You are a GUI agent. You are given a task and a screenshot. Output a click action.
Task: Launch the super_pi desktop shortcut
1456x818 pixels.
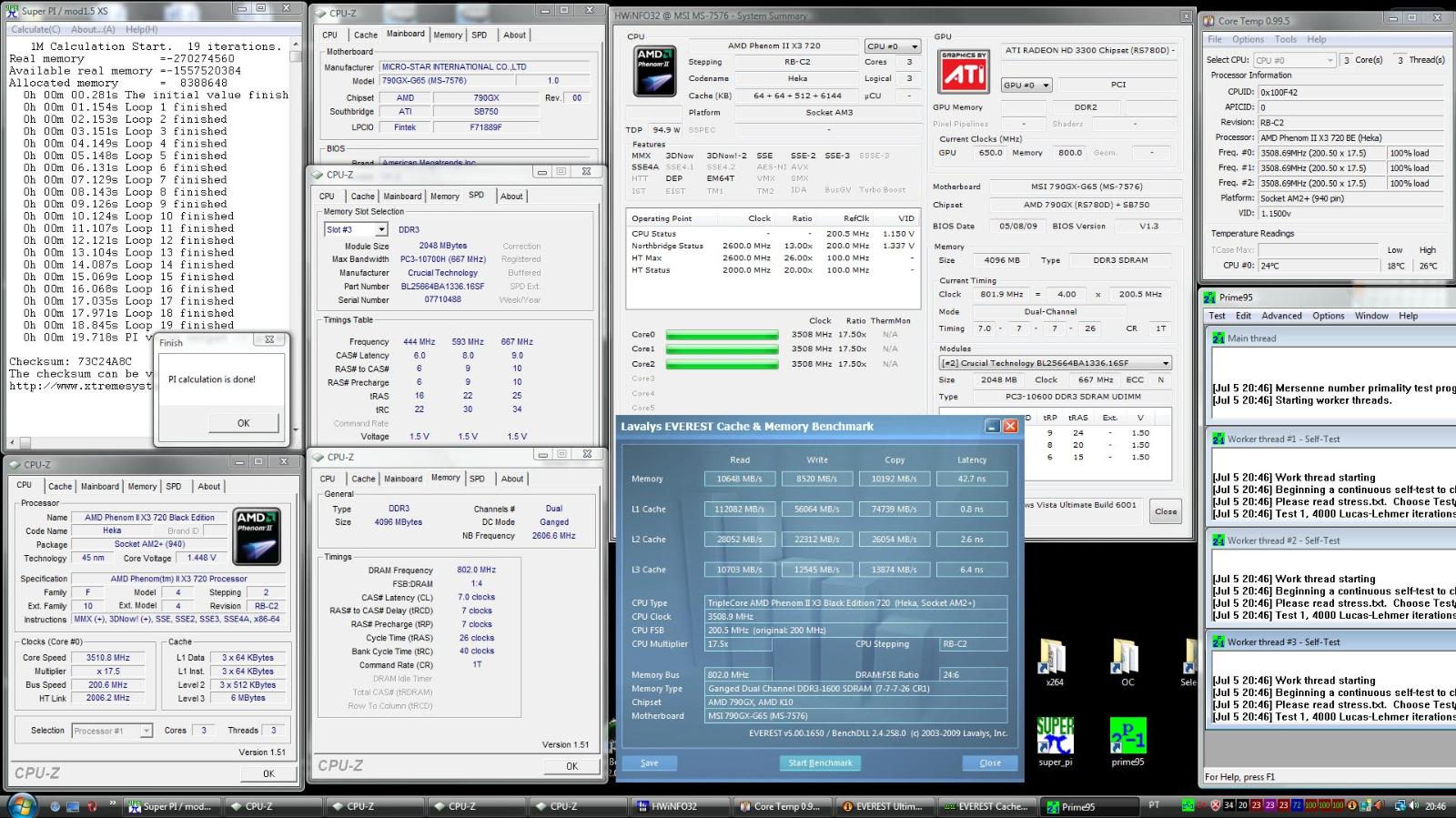[x=1055, y=742]
